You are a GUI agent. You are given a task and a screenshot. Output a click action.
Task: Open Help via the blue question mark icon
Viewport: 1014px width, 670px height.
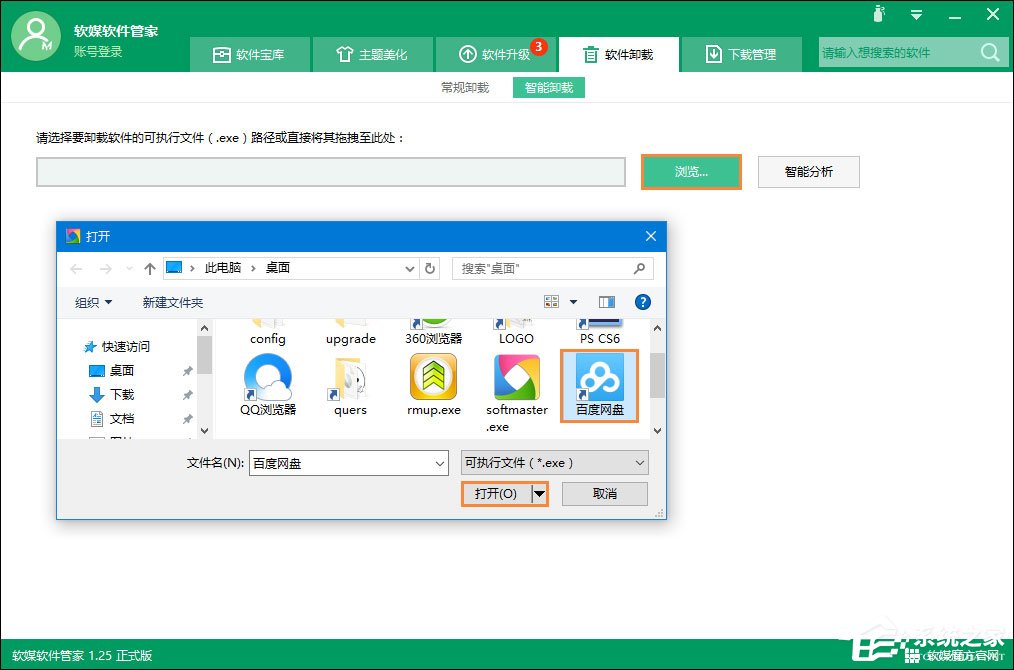click(643, 301)
